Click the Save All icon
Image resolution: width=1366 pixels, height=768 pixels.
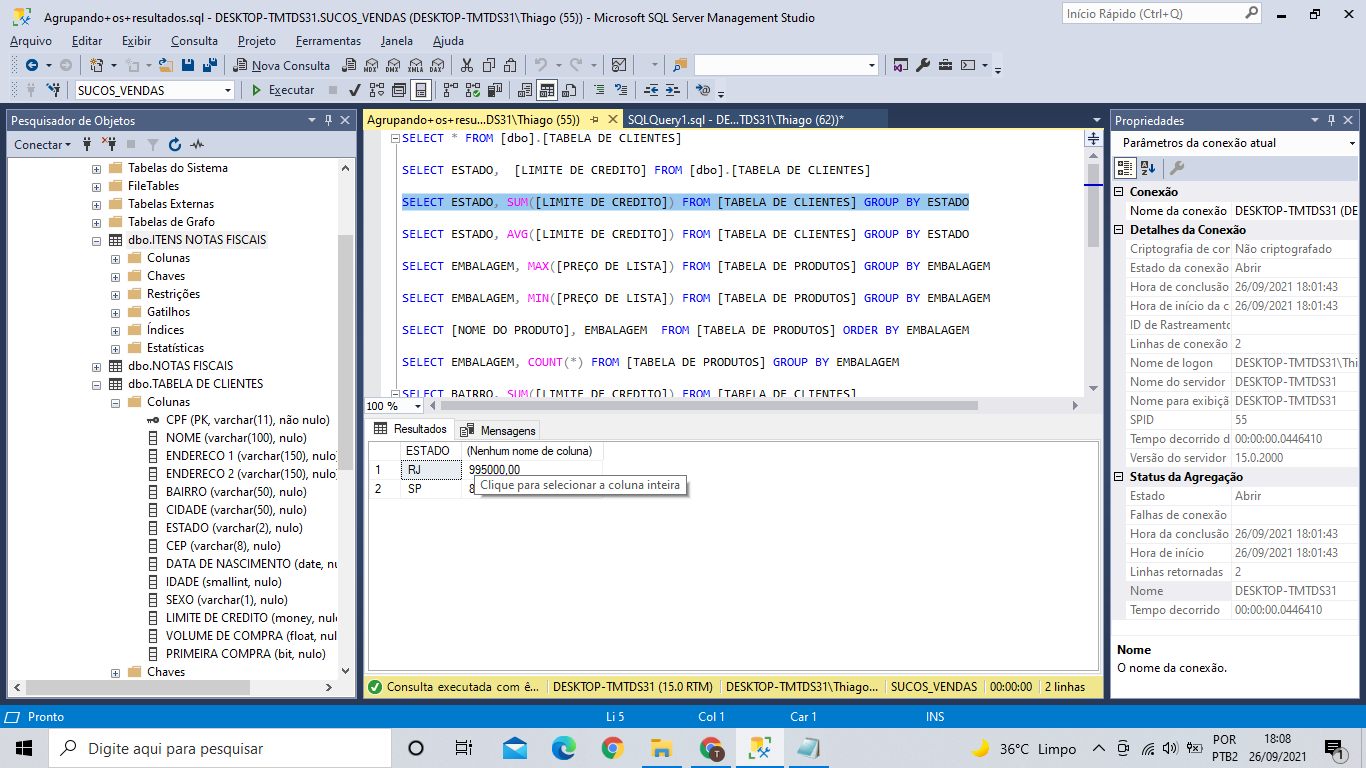pyautogui.click(x=210, y=65)
